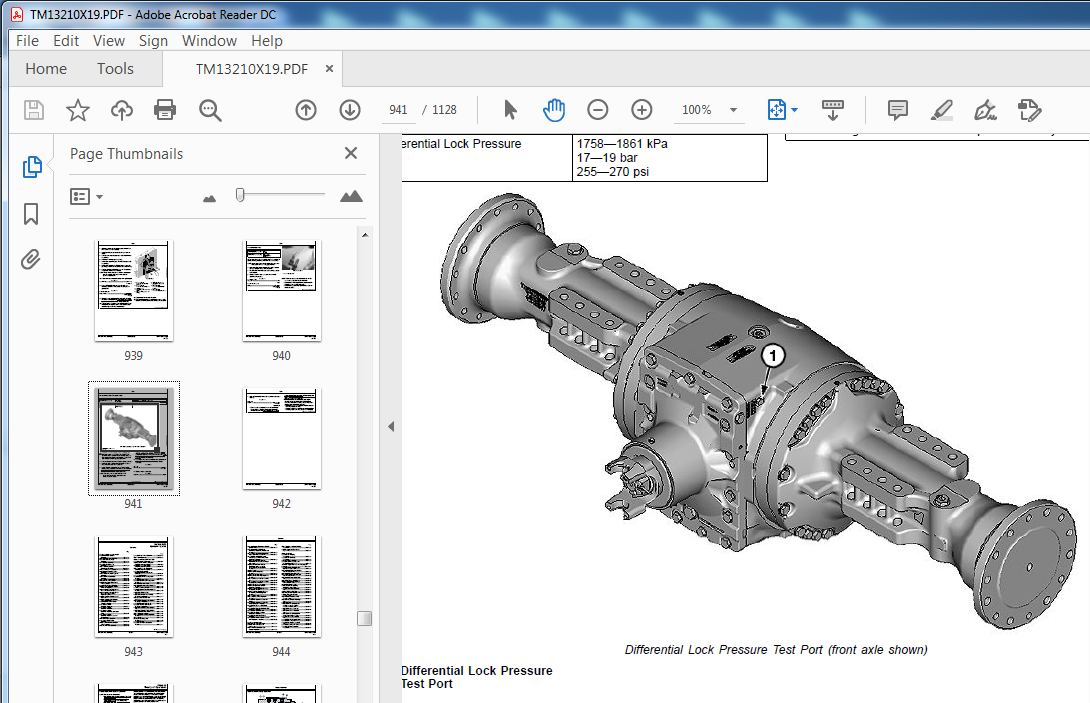This screenshot has height=703, width=1090.
Task: Open the Window menu
Action: pos(209,41)
